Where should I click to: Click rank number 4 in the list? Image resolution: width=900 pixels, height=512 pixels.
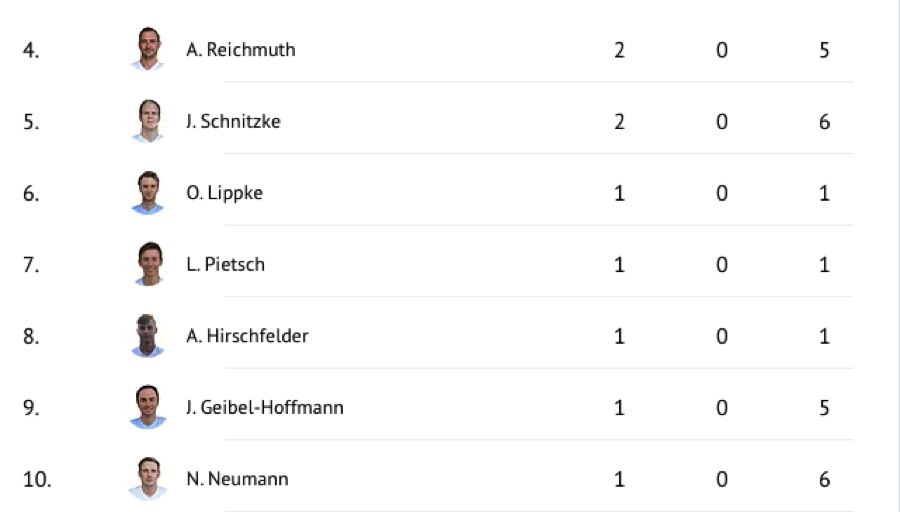click(x=31, y=49)
